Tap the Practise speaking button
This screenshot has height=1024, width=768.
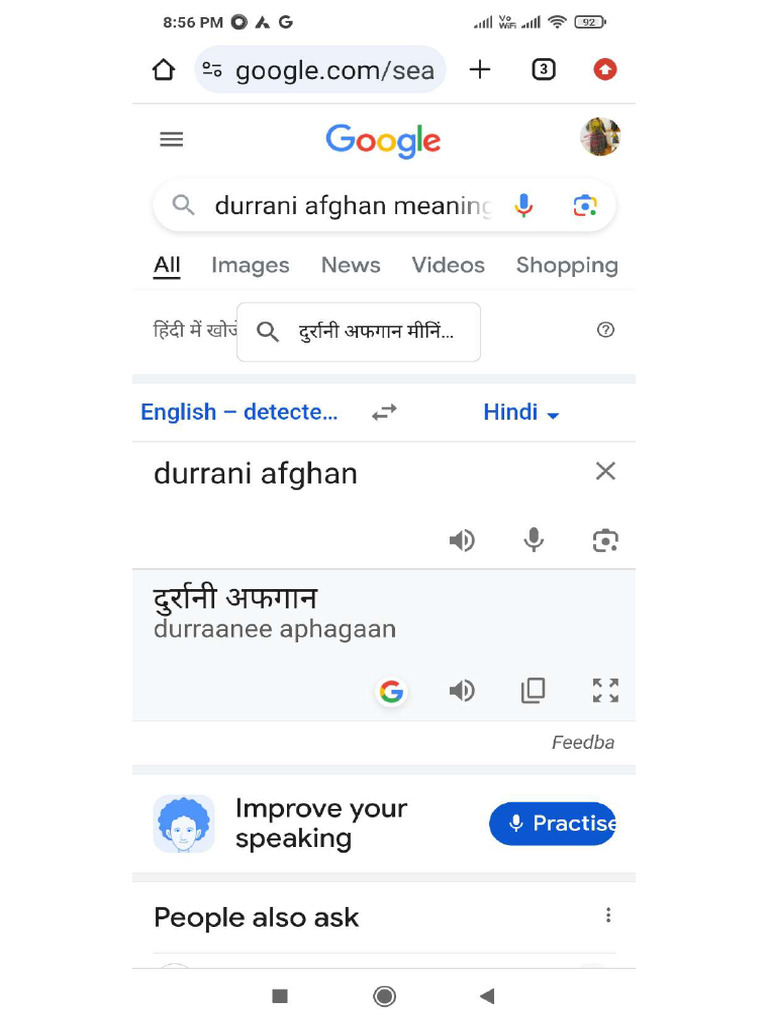(x=552, y=824)
